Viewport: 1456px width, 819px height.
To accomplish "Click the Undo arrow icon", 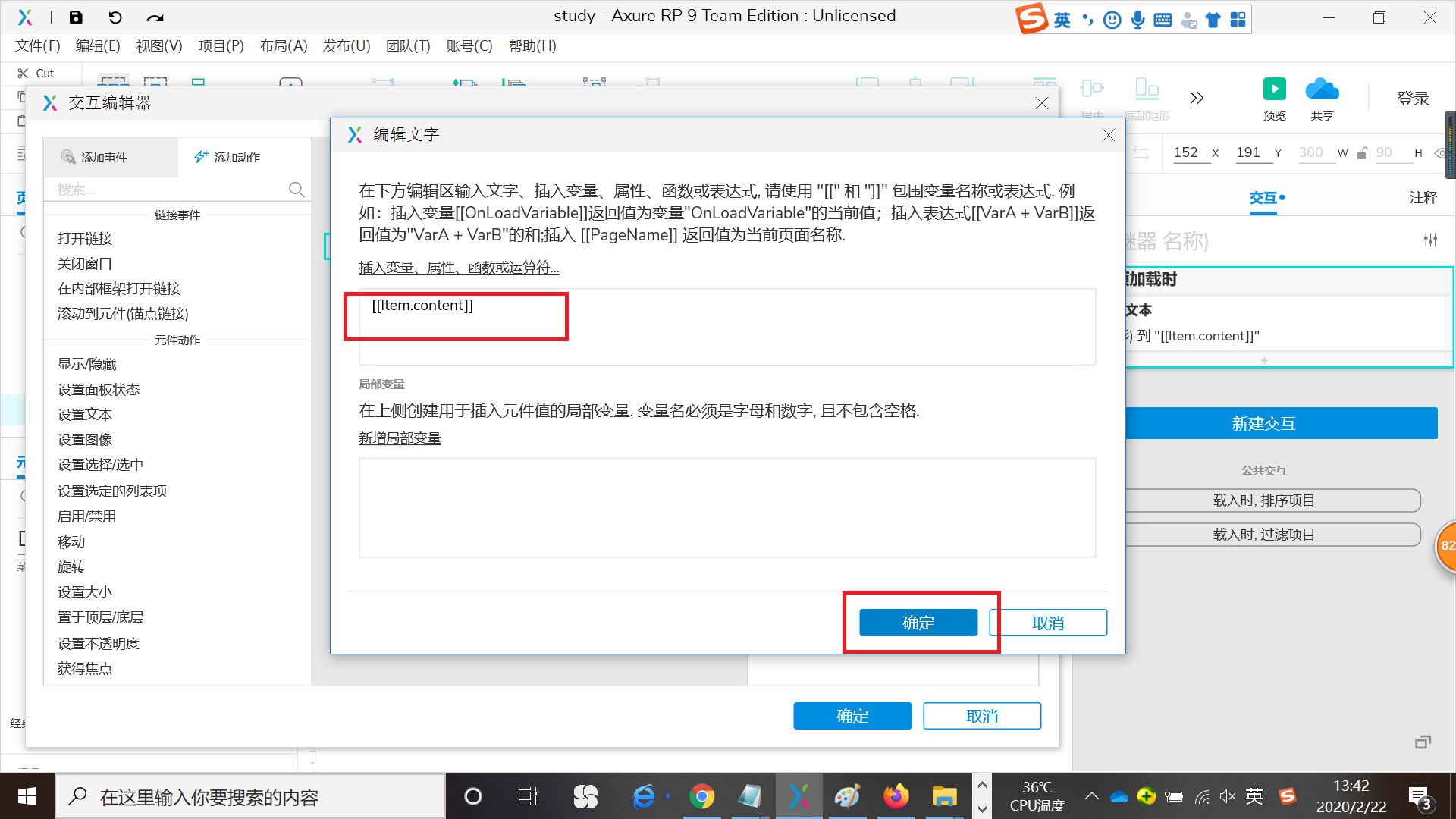I will click(x=115, y=17).
